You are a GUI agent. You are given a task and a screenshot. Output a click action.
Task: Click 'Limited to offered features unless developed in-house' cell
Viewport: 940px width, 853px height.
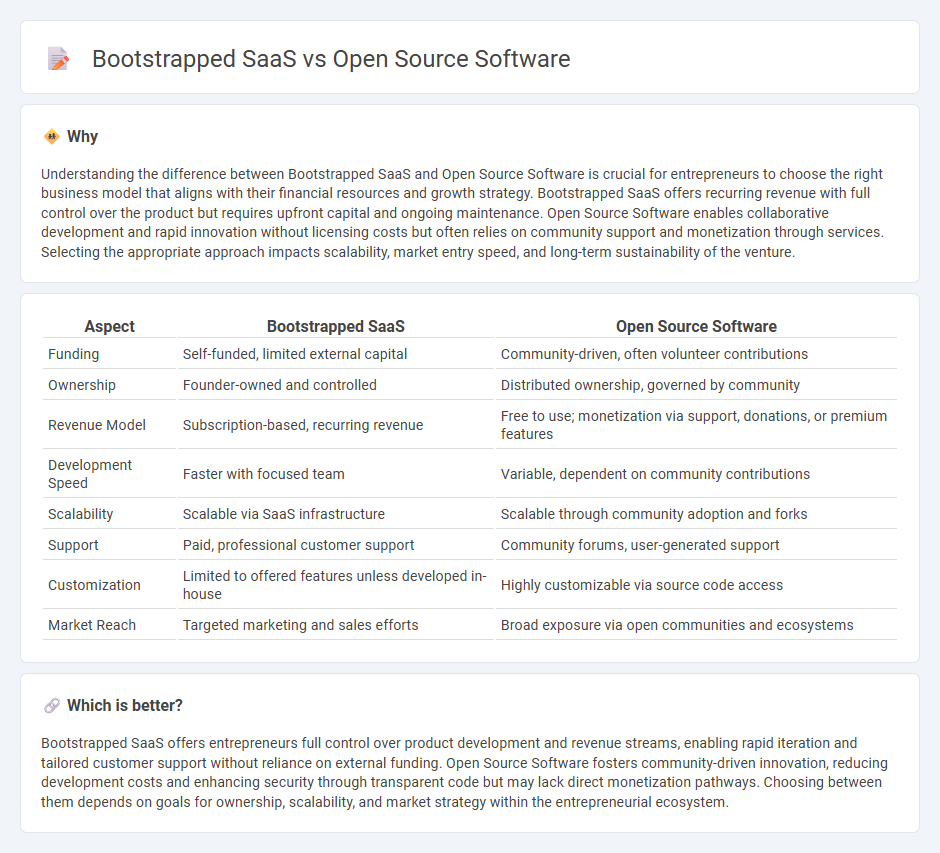pyautogui.click(x=335, y=585)
